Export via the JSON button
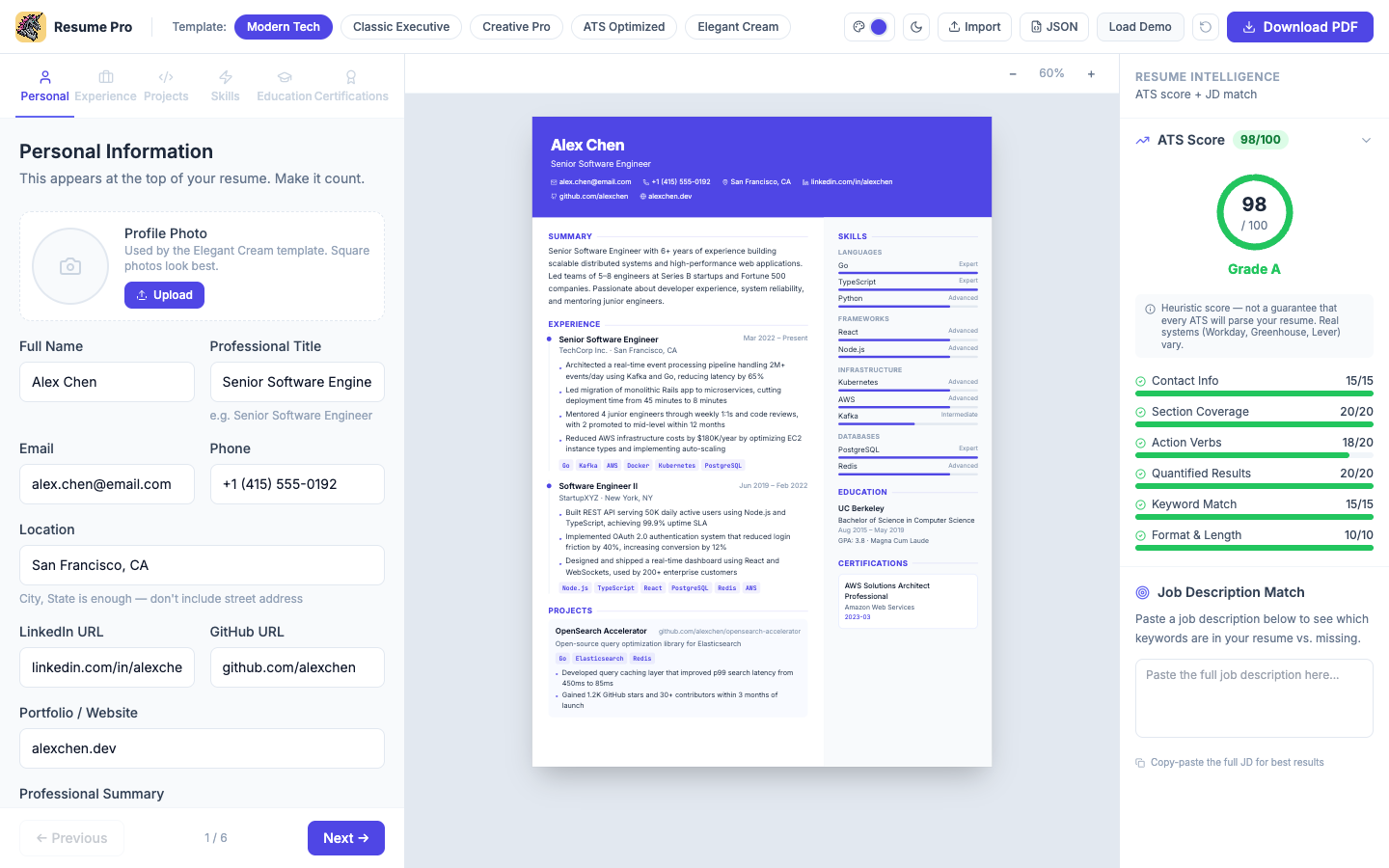The image size is (1389, 868). coord(1054,27)
